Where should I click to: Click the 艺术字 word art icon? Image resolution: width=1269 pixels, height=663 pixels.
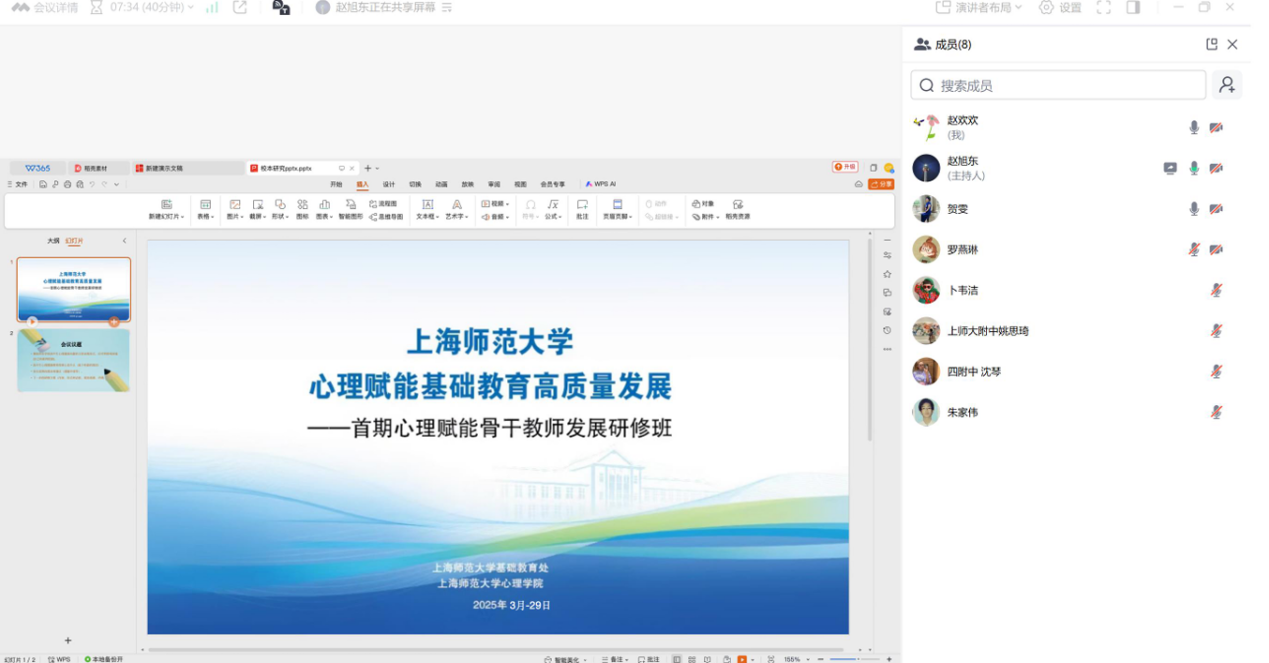click(x=456, y=208)
